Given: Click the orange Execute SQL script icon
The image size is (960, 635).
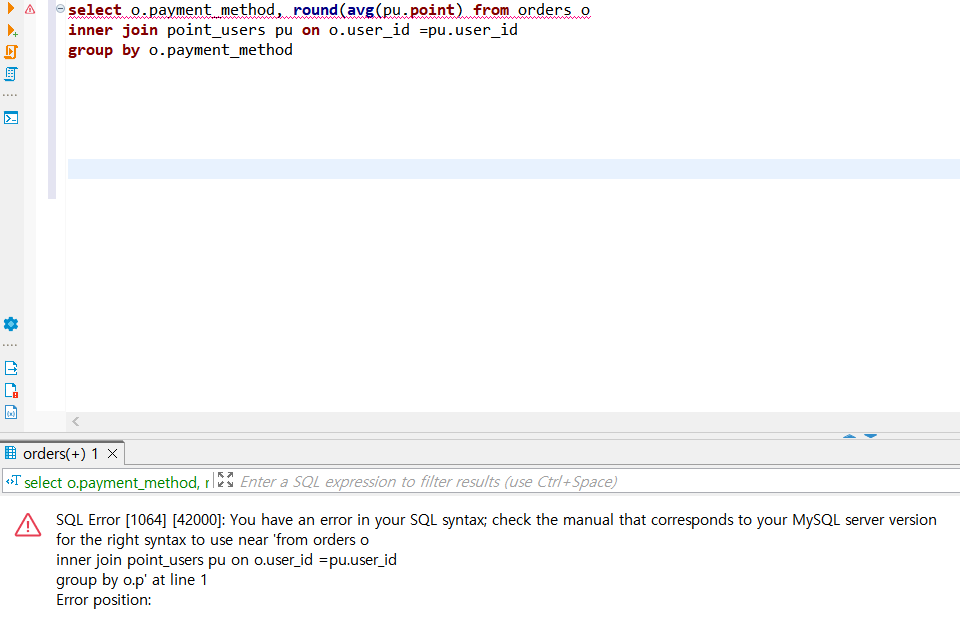Looking at the screenshot, I should [x=11, y=52].
